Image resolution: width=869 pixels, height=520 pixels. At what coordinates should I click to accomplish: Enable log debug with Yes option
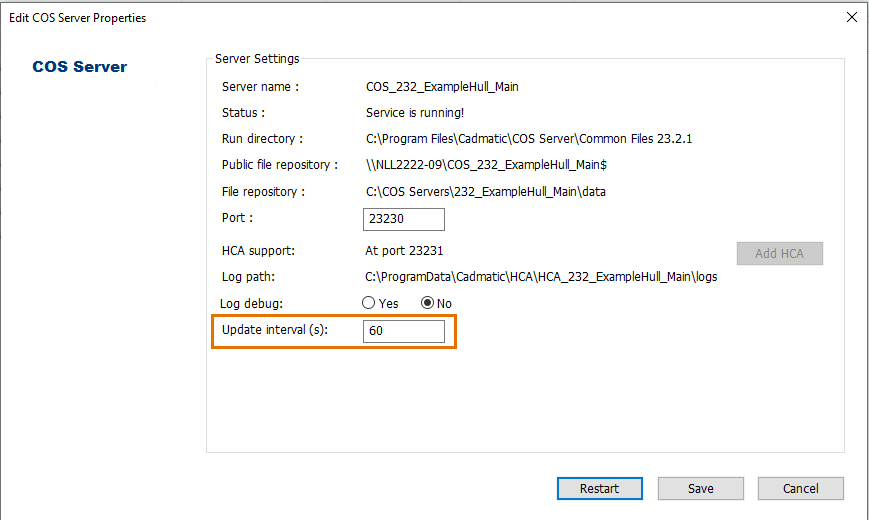tap(369, 303)
